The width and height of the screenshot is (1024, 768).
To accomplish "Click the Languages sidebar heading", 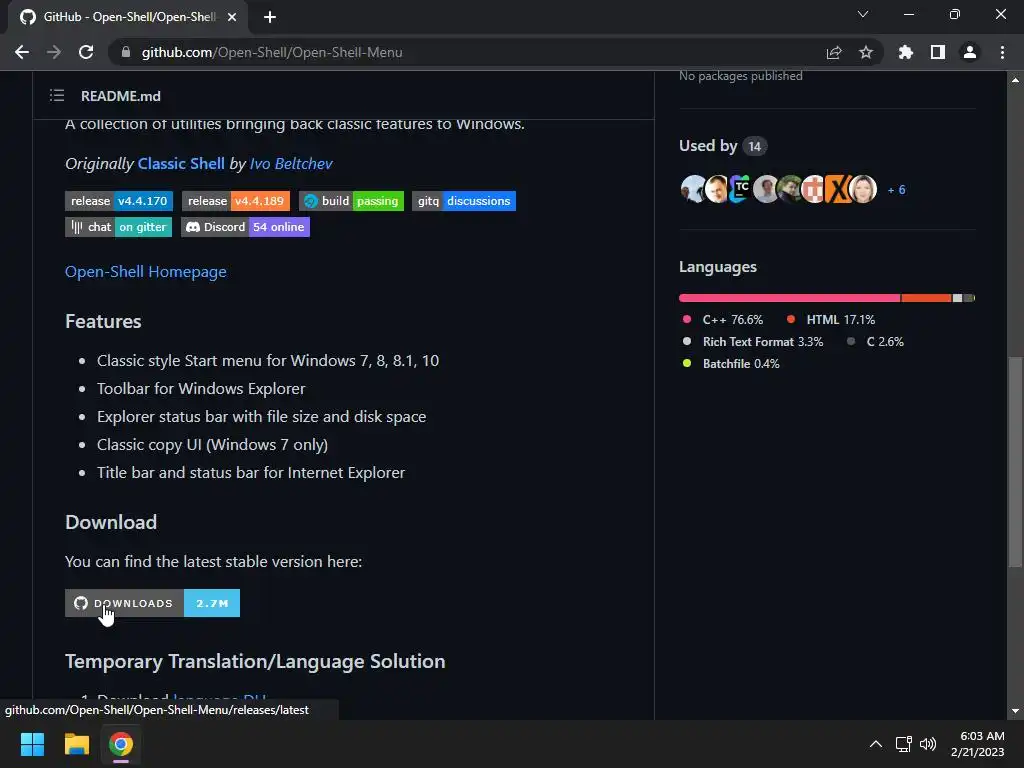I will (x=718, y=267).
